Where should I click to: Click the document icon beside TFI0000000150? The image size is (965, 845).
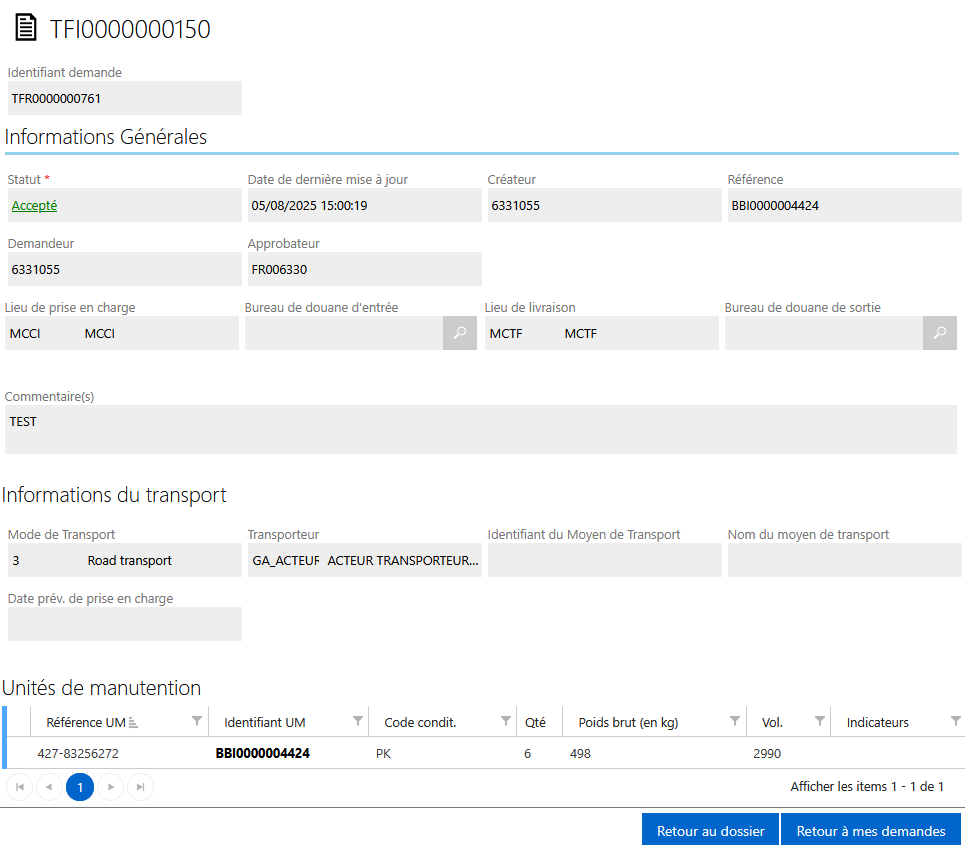click(26, 29)
